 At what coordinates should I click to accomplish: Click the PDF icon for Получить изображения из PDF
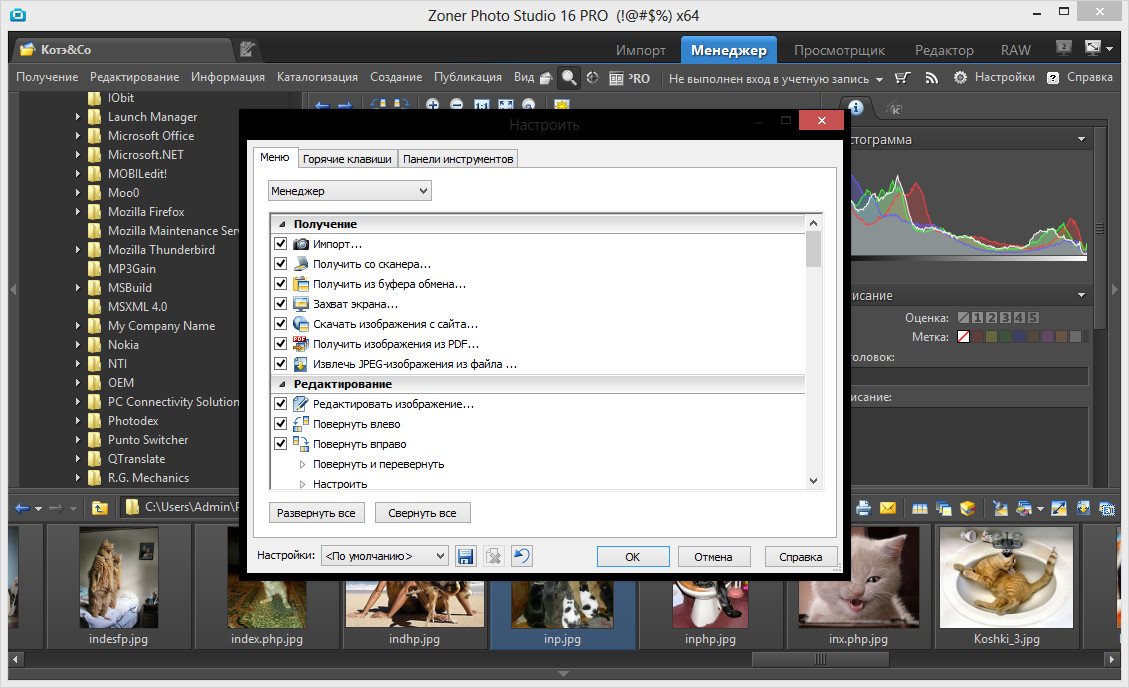(x=301, y=344)
